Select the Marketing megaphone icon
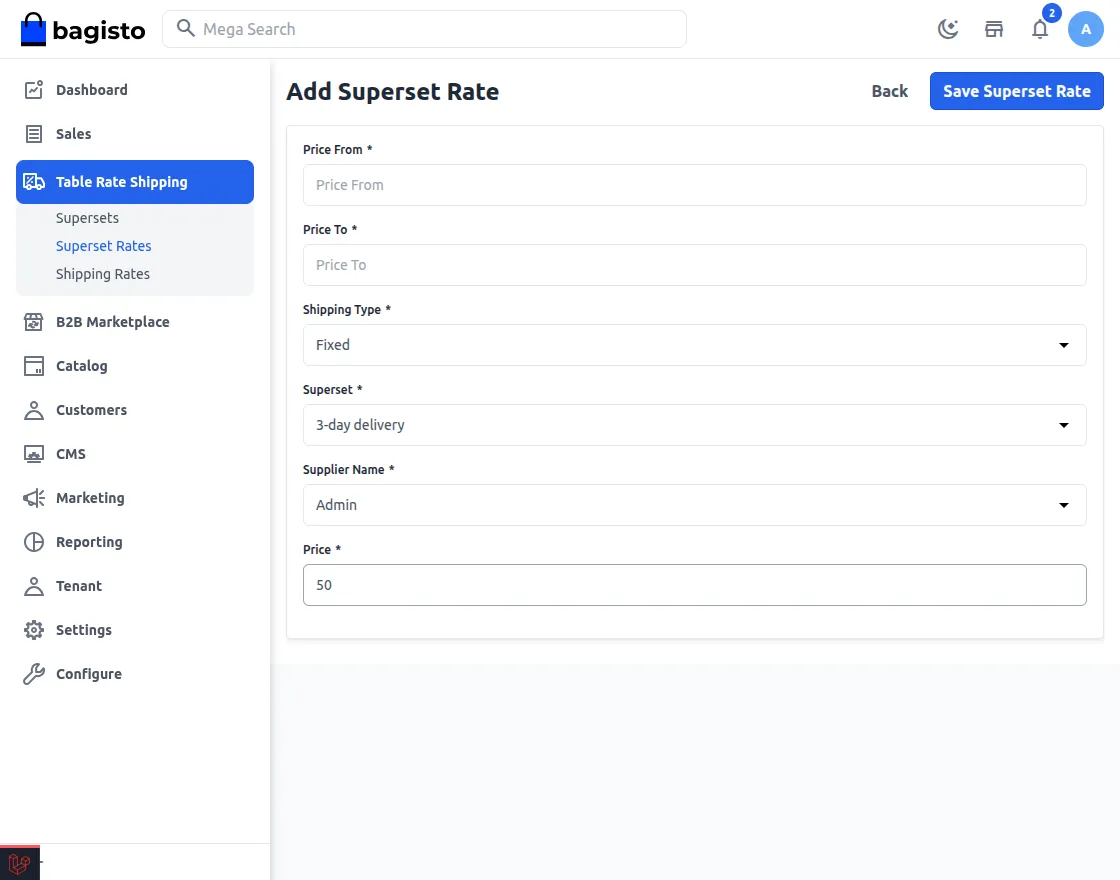The width and height of the screenshot is (1120, 880). pos(31,497)
